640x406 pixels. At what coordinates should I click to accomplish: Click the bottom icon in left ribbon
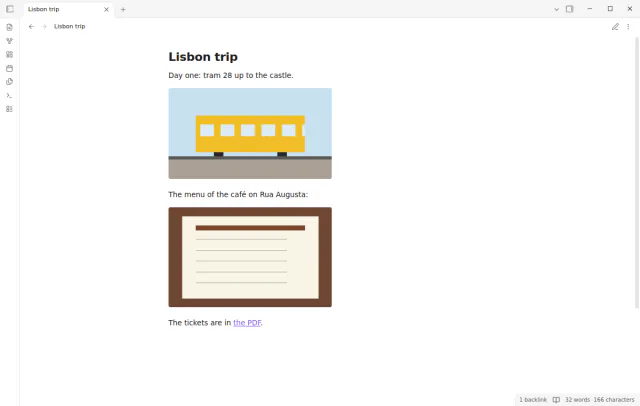(9, 109)
